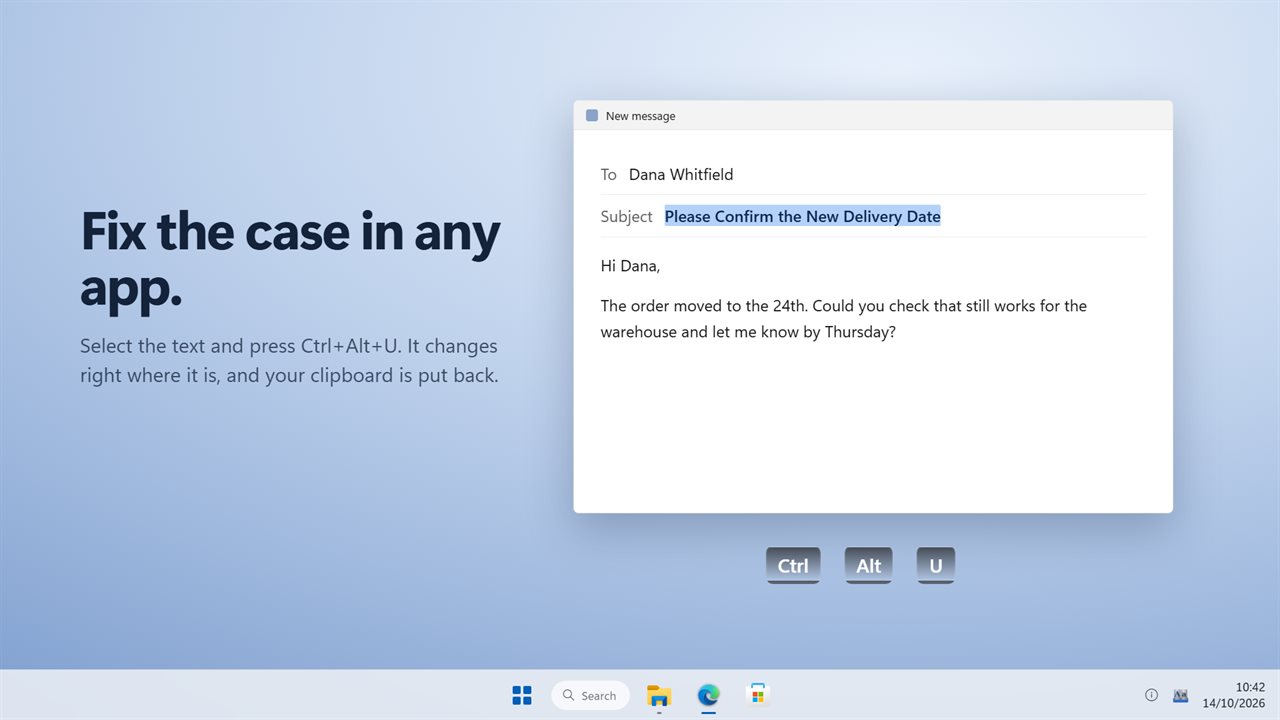
Task: Click the Ctrl keycap
Action: [x=793, y=565]
